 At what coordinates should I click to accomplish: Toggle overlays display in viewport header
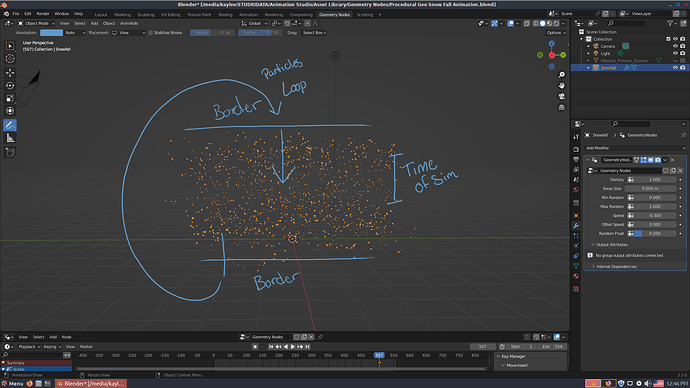tap(510, 23)
